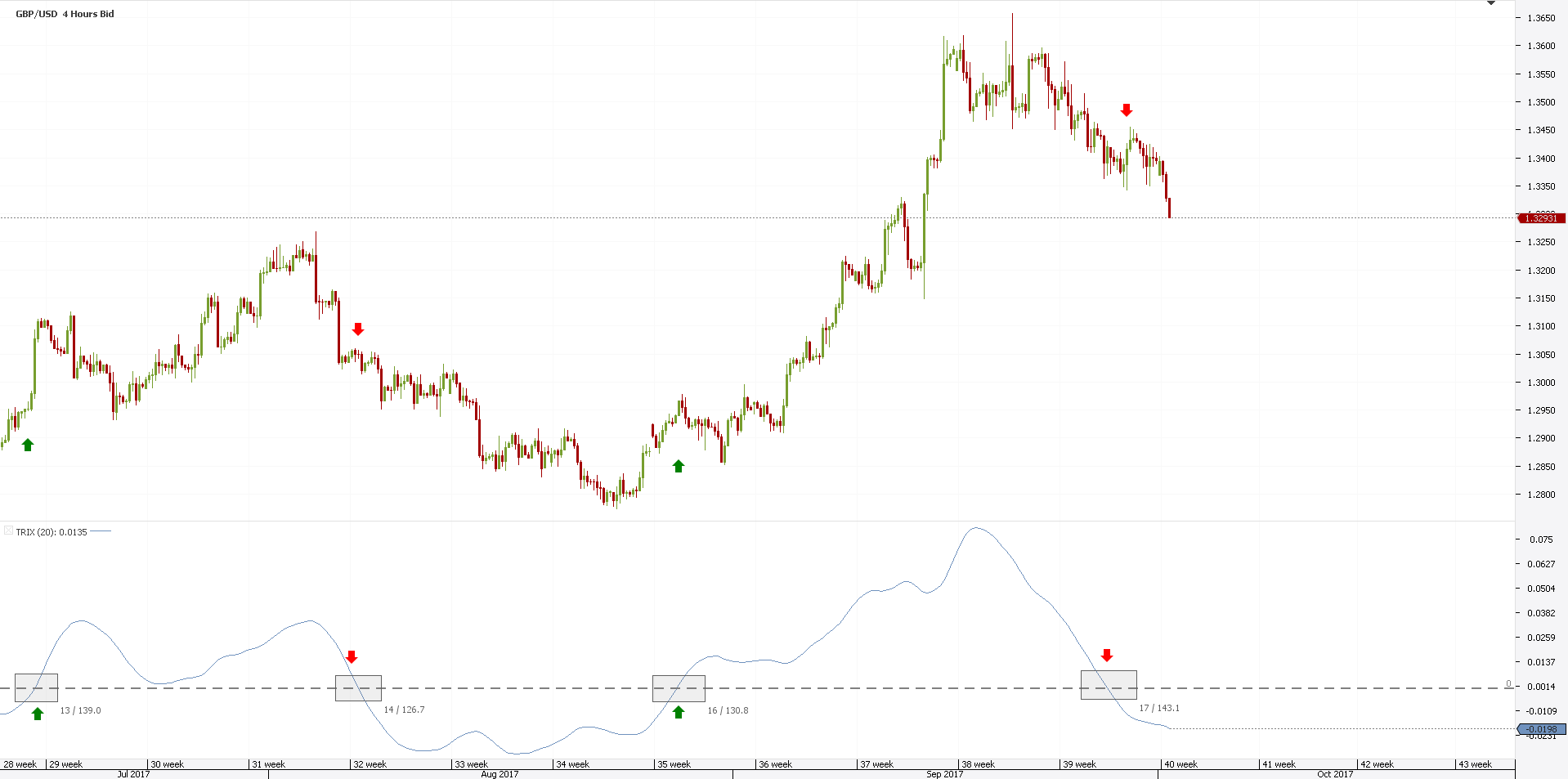
Task: Click the 1.3400 price axis label
Action: tap(1541, 159)
